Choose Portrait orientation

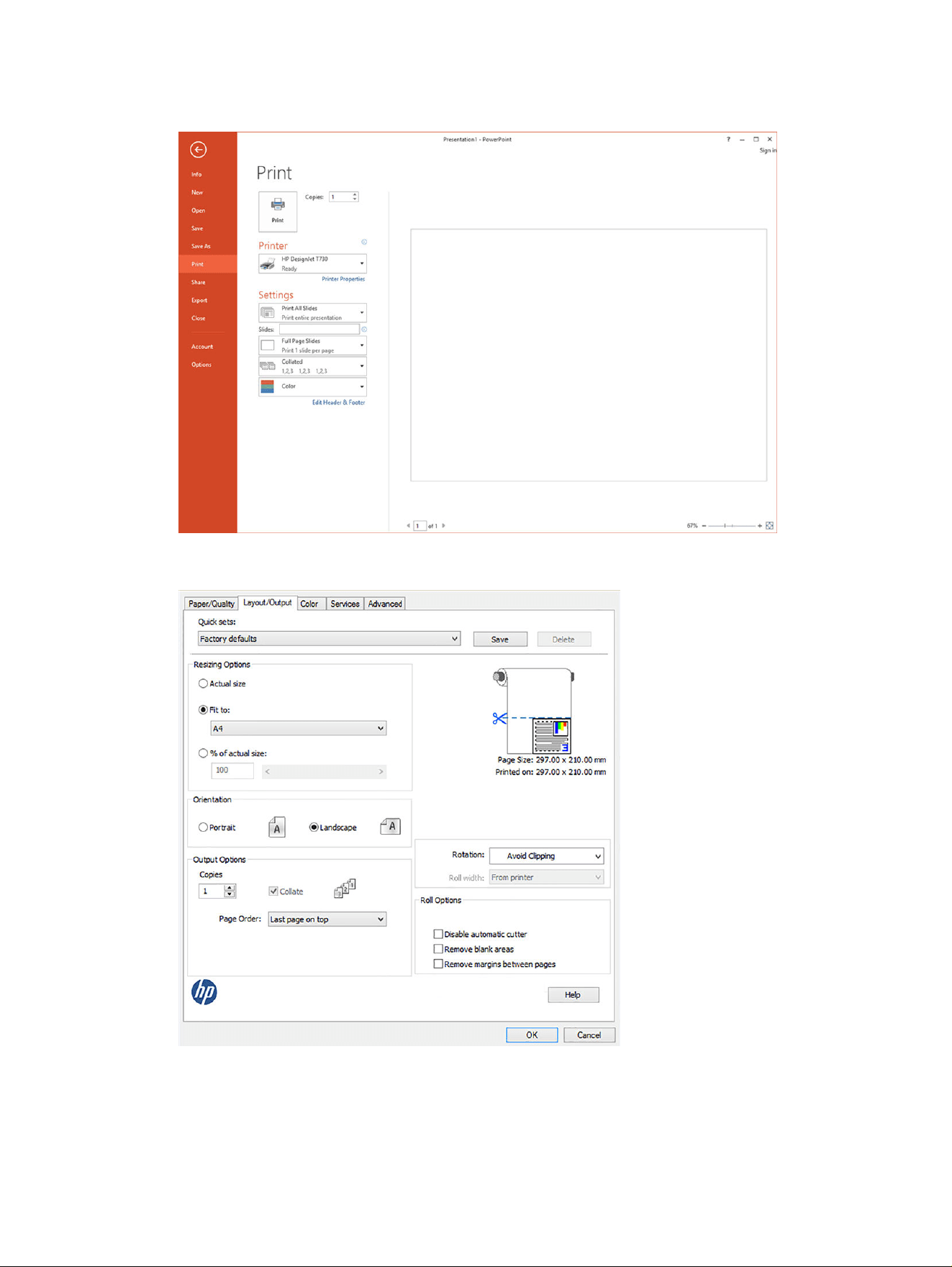pyautogui.click(x=204, y=827)
